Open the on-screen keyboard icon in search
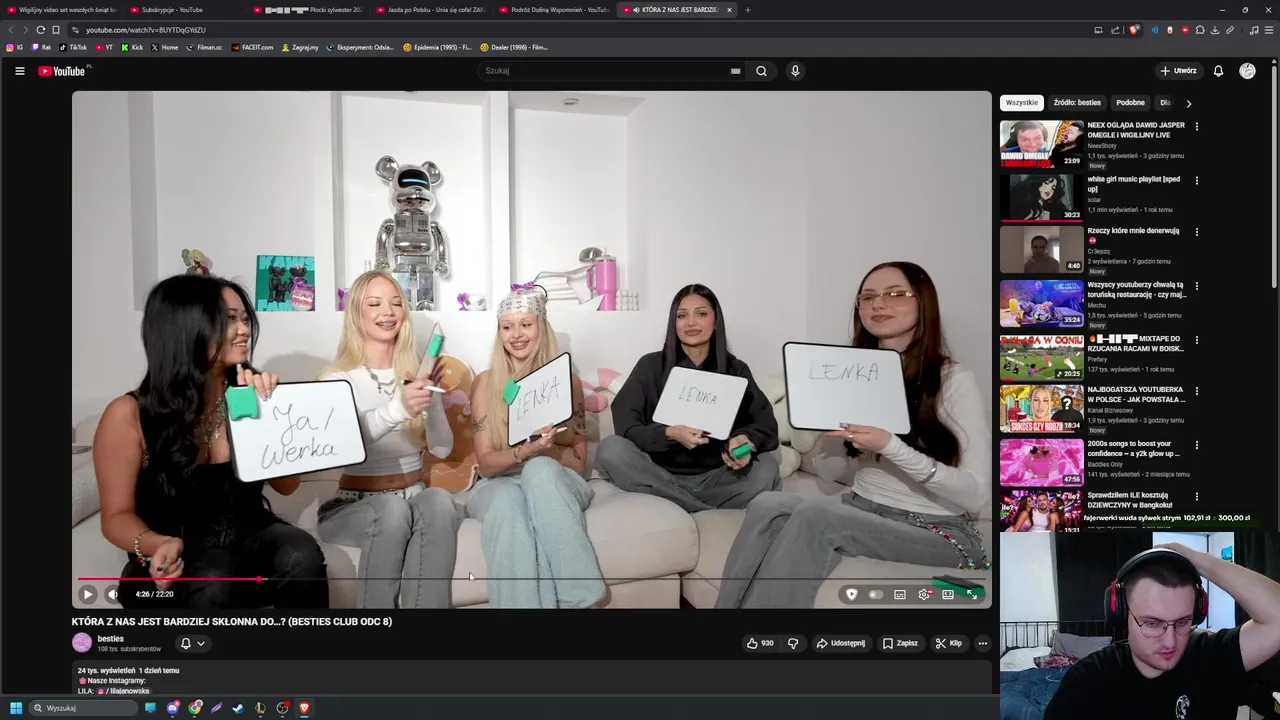The height and width of the screenshot is (720, 1280). [735, 71]
